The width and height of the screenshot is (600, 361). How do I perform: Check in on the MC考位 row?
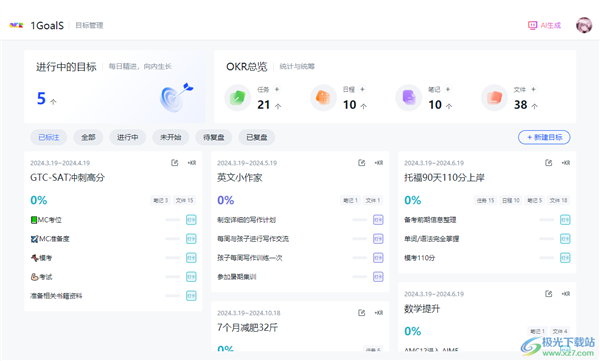click(191, 220)
